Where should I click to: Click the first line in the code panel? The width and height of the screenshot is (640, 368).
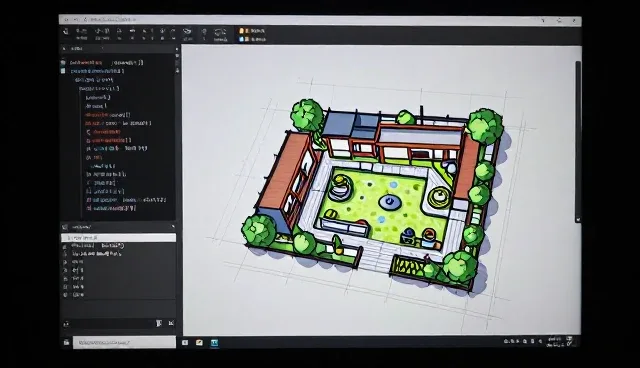[106, 62]
